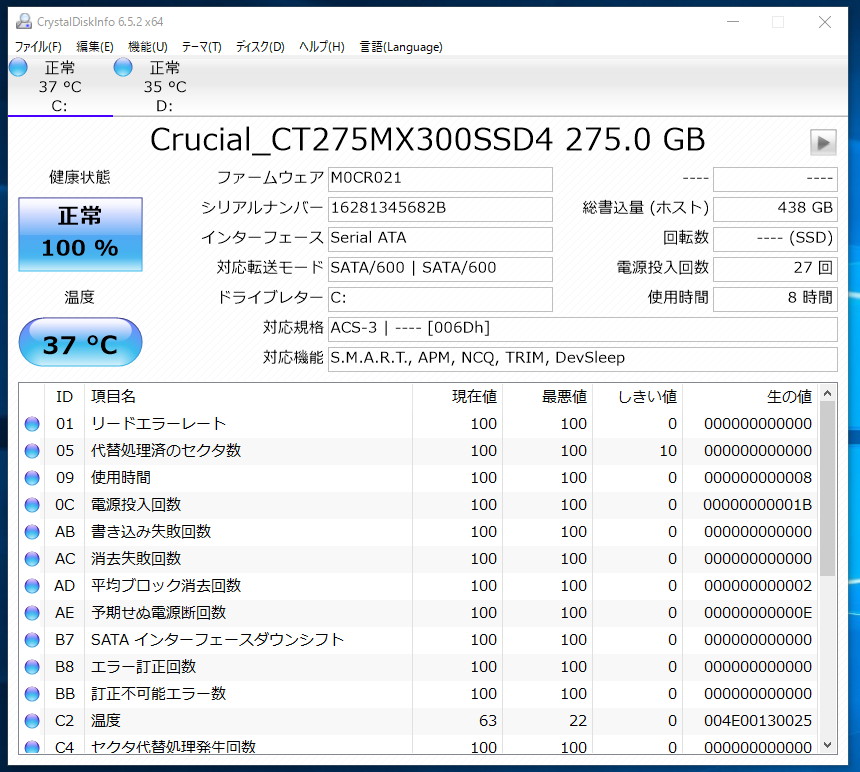Select the 代替処理済のセクタ数 attribute name
The image size is (860, 772).
(x=166, y=451)
